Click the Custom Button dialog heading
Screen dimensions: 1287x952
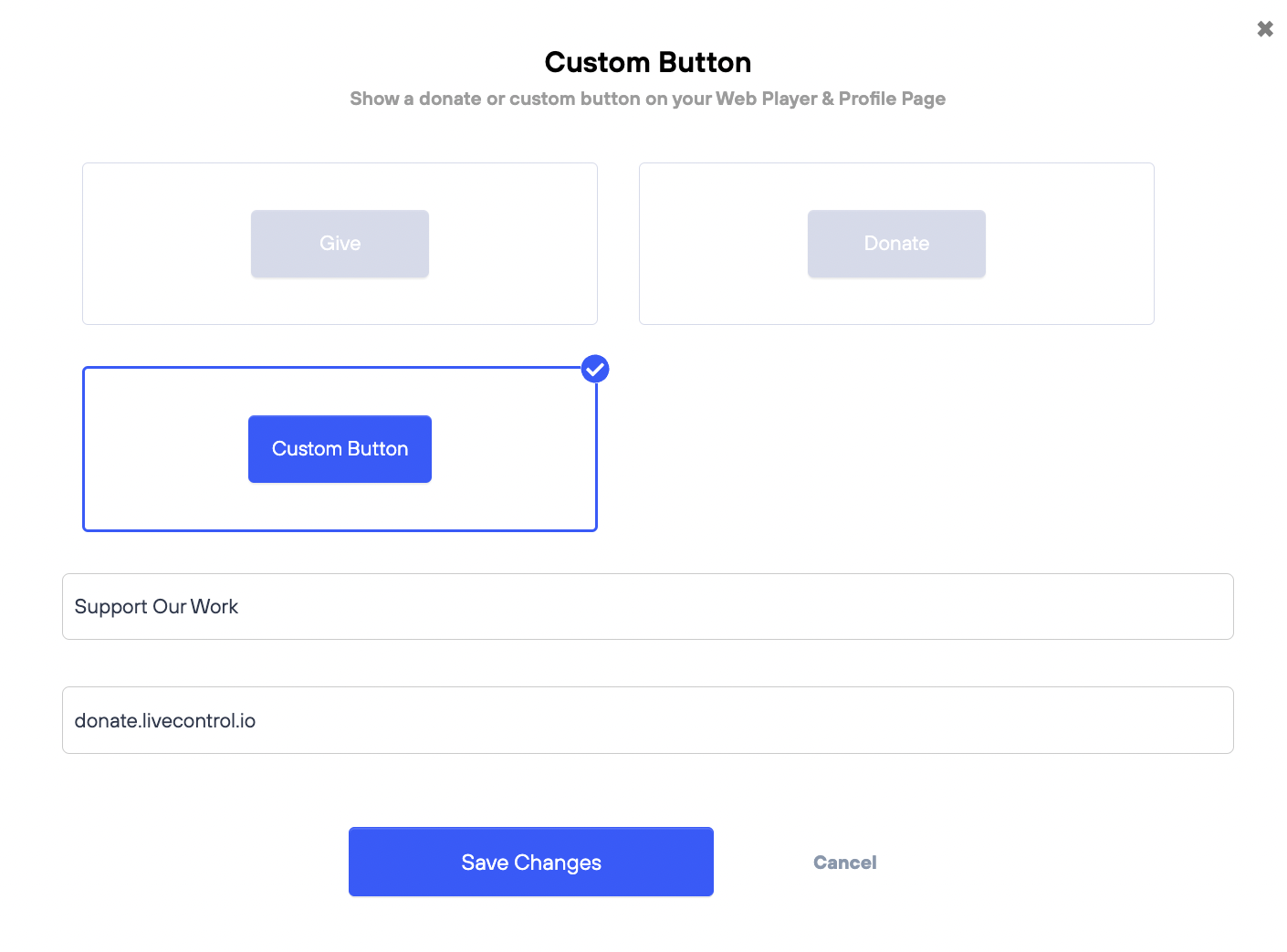pyautogui.click(x=648, y=62)
